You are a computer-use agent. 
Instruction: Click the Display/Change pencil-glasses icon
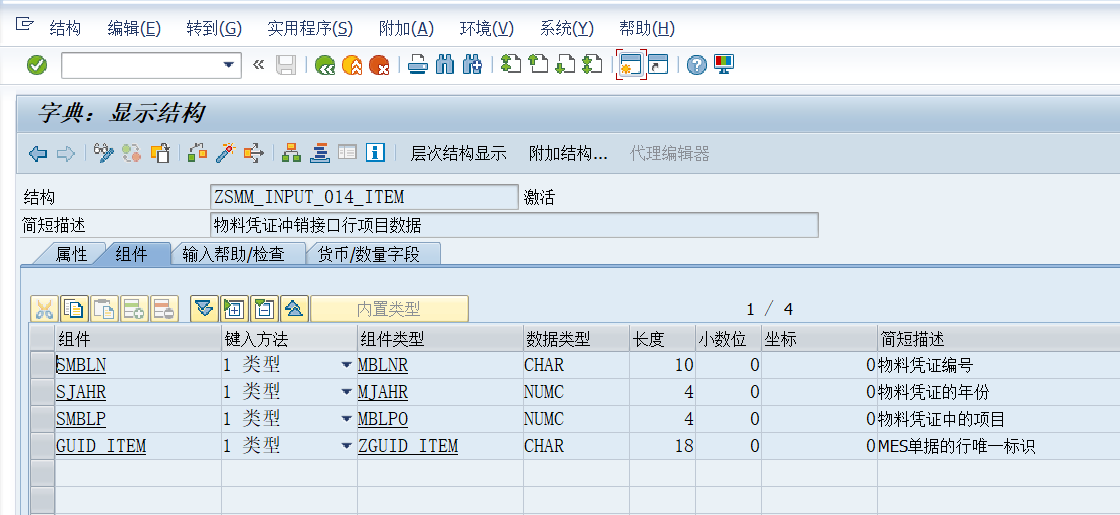(x=104, y=153)
